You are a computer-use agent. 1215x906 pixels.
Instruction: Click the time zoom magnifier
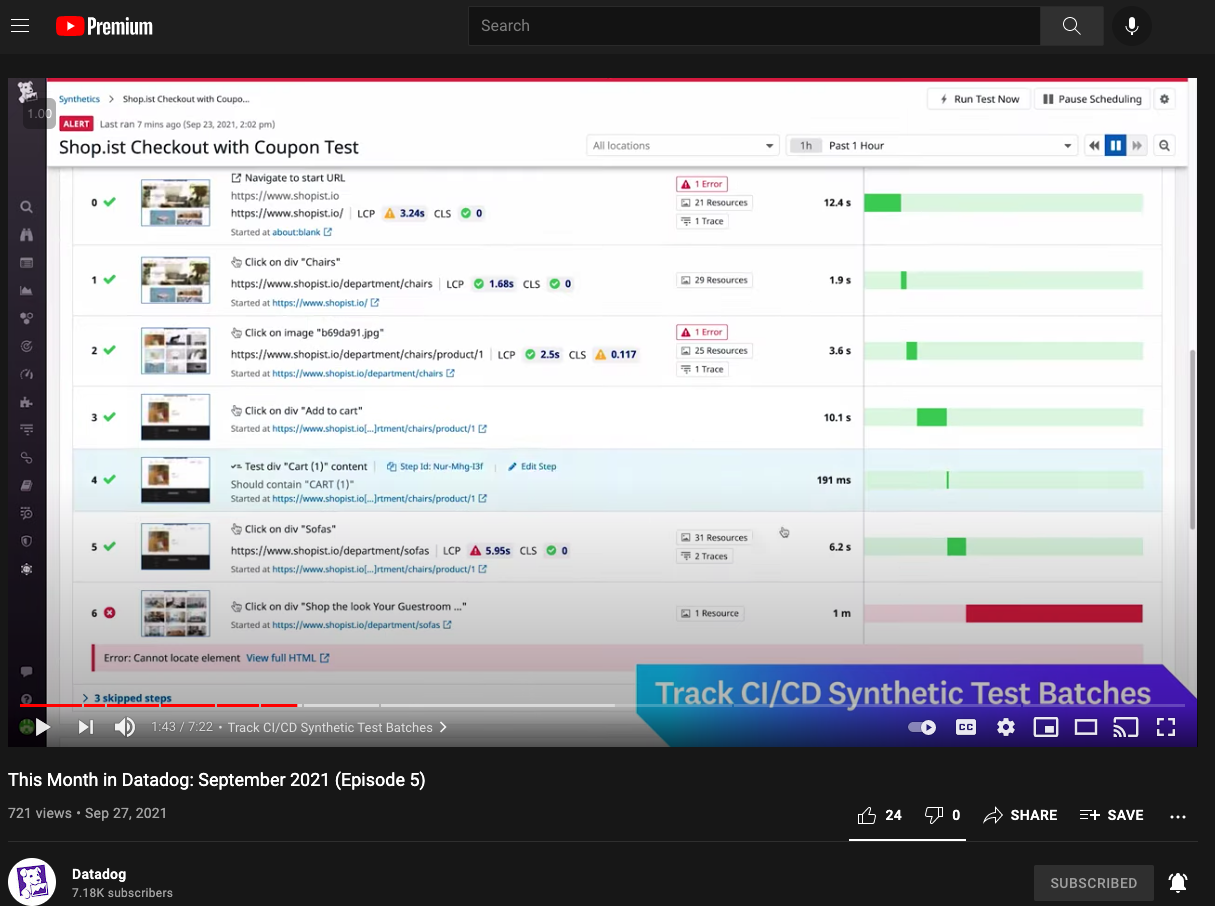pyautogui.click(x=1165, y=146)
